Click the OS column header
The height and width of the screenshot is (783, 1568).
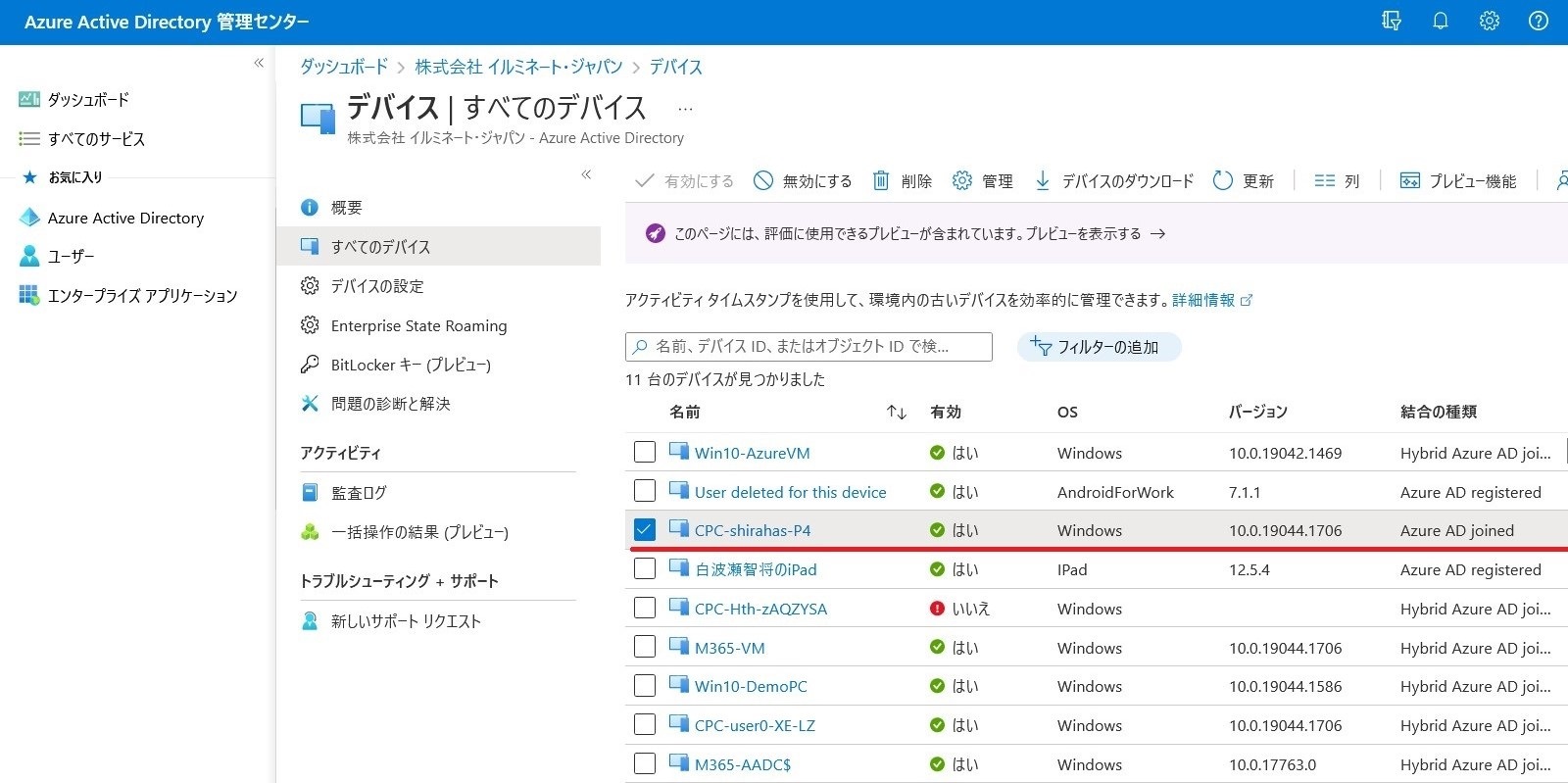click(x=1067, y=412)
